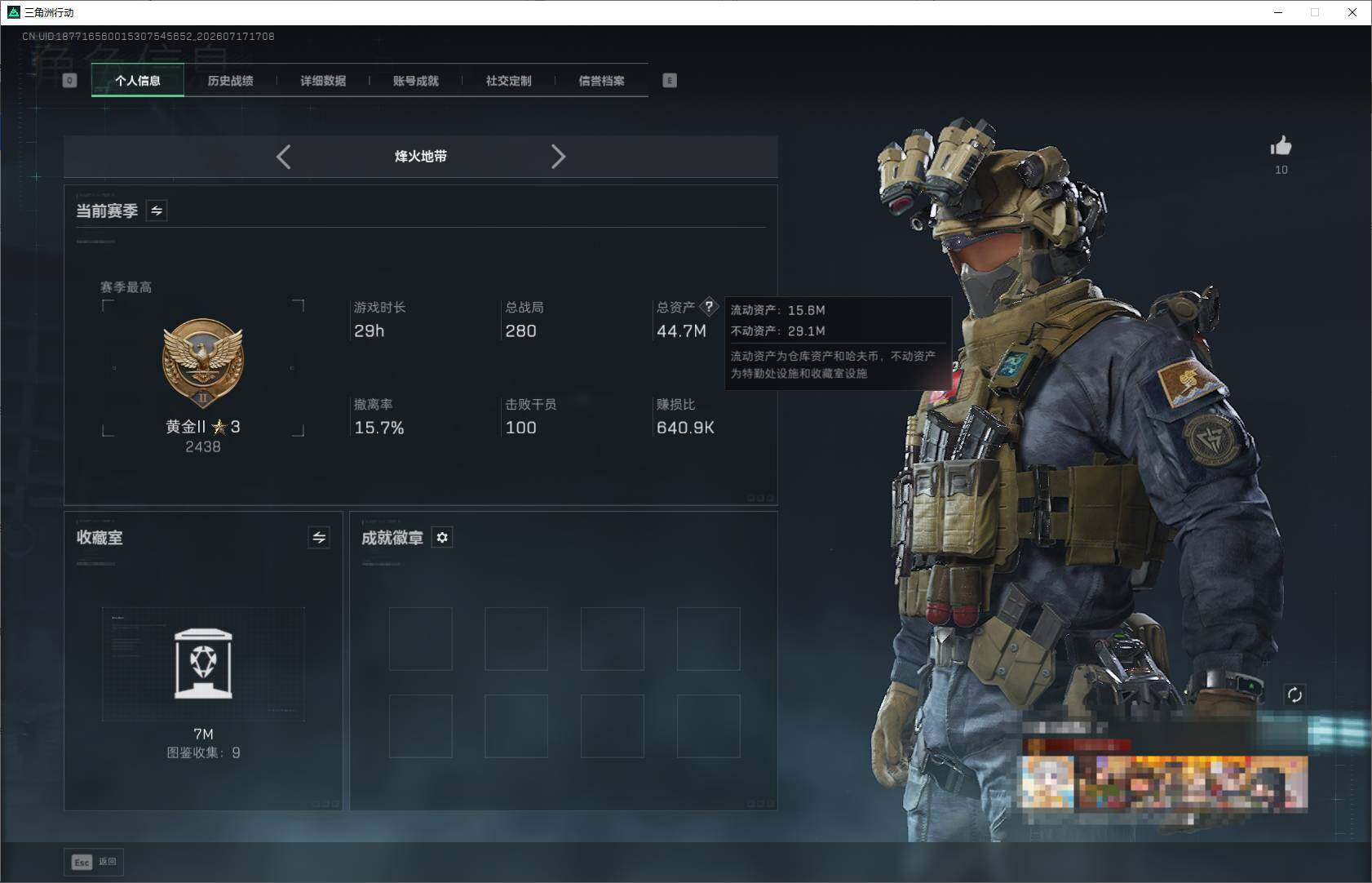Image resolution: width=1372 pixels, height=883 pixels.
Task: Select the first empty achievement badge slot
Action: pos(421,639)
